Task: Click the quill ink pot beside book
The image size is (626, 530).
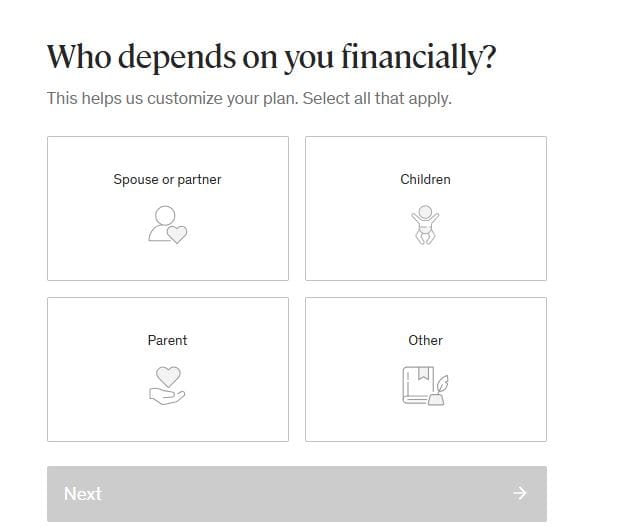Action: click(x=437, y=393)
